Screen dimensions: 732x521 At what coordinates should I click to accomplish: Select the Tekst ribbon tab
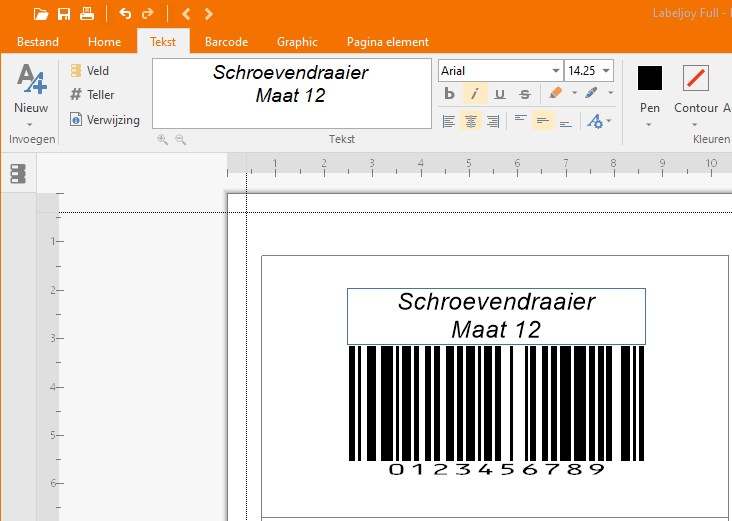(163, 42)
